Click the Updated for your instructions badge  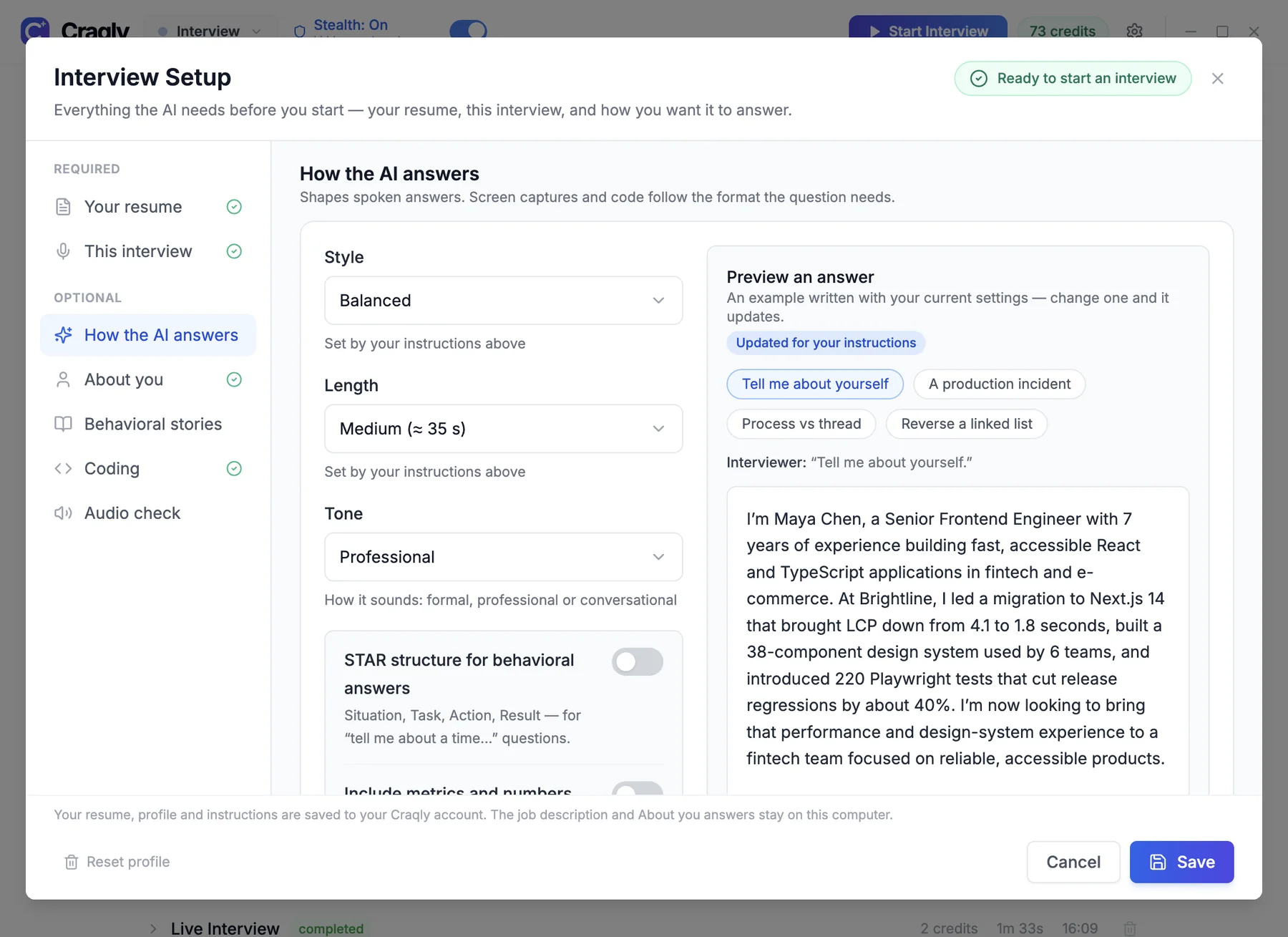click(826, 343)
